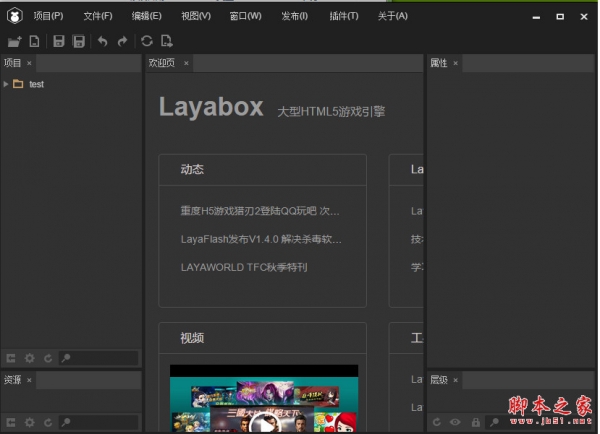This screenshot has width=600, height=434.
Task: Play the video in the 视频 section
Action: click(264, 423)
